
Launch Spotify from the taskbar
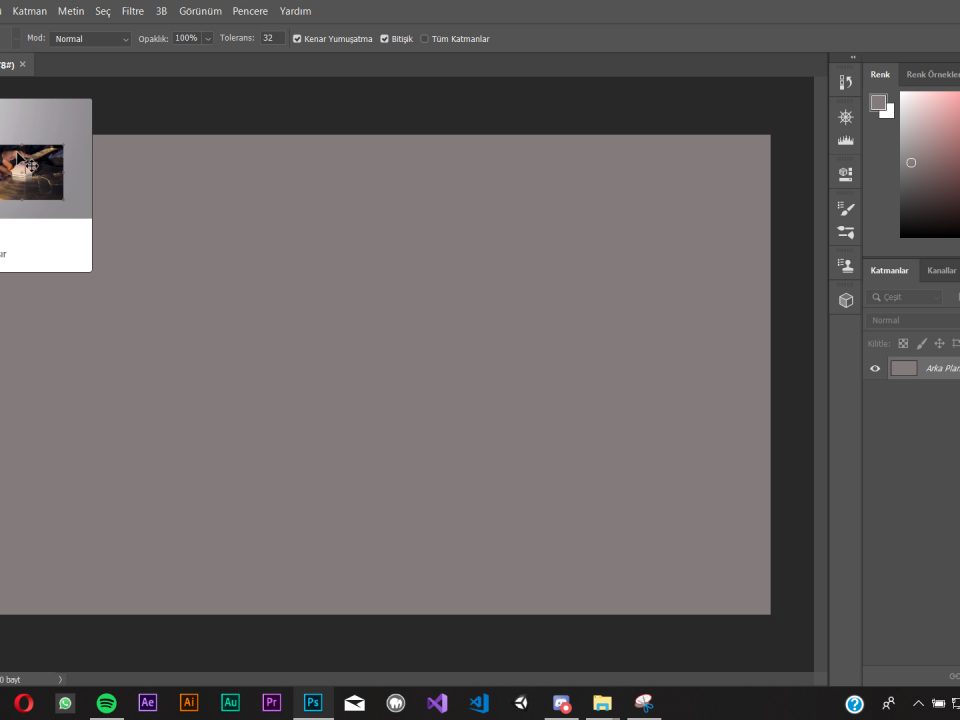pyautogui.click(x=106, y=703)
